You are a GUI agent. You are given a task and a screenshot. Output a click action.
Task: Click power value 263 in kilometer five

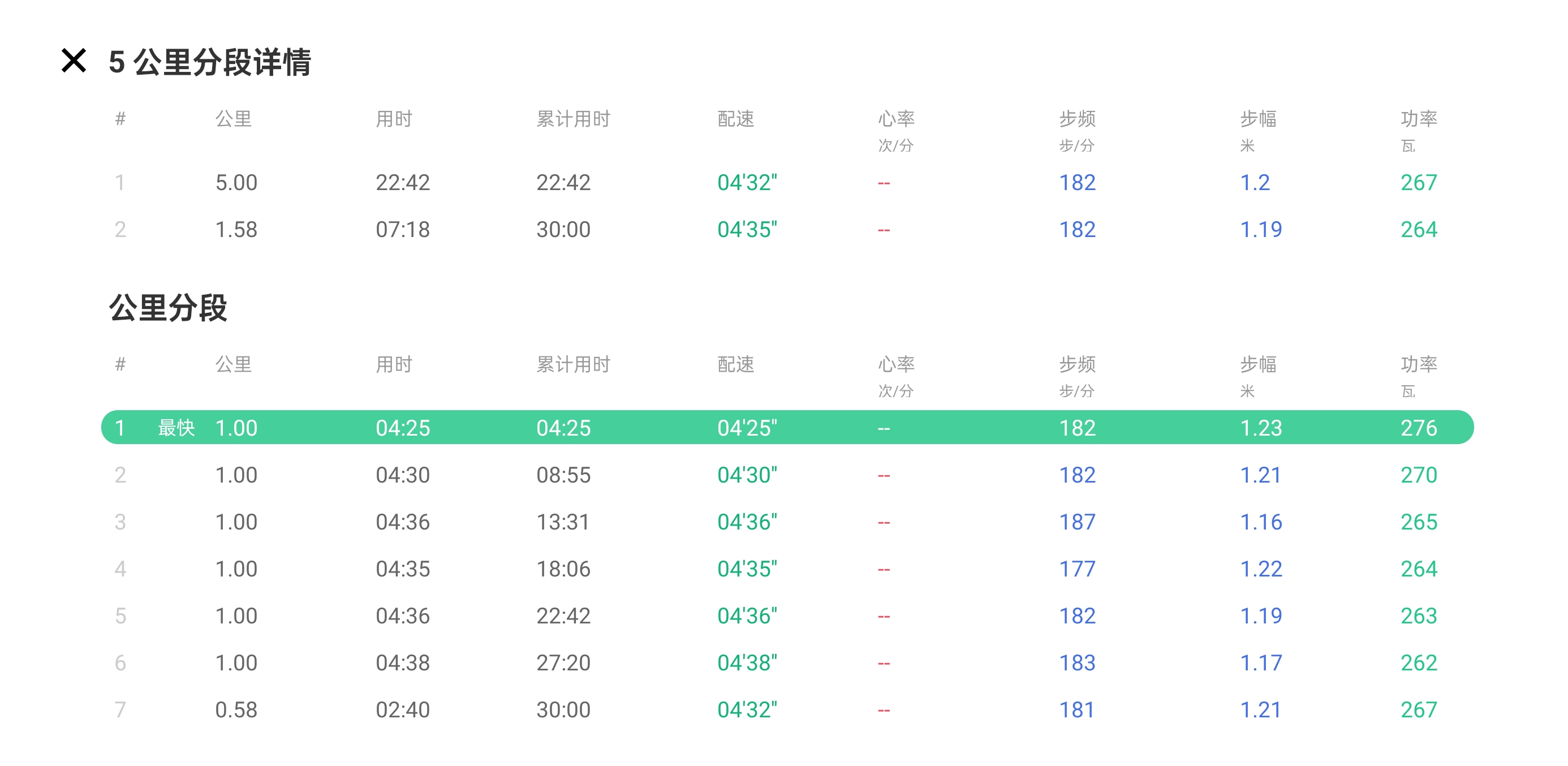[1418, 616]
